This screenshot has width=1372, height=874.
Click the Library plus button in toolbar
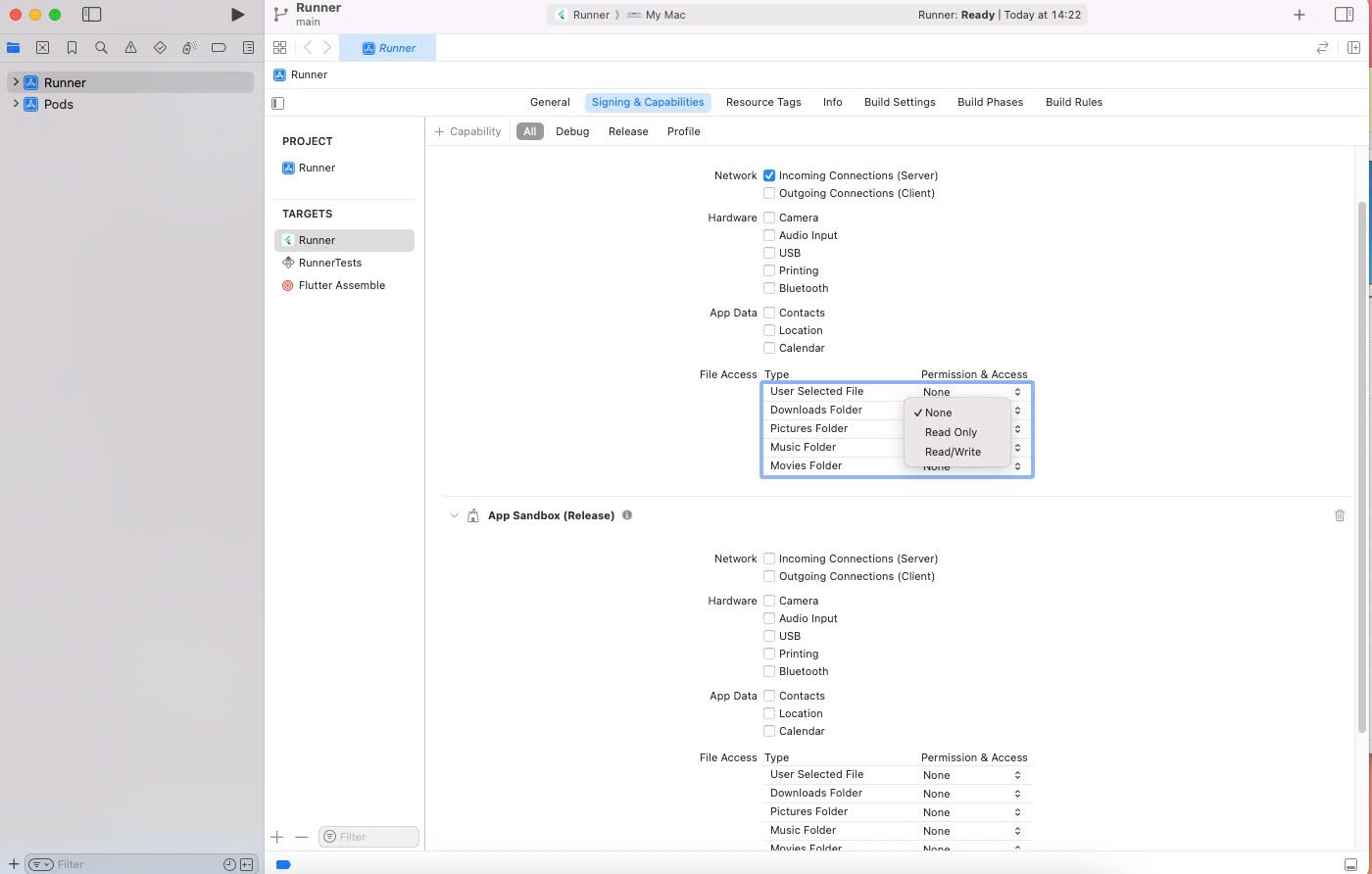coord(1299,15)
